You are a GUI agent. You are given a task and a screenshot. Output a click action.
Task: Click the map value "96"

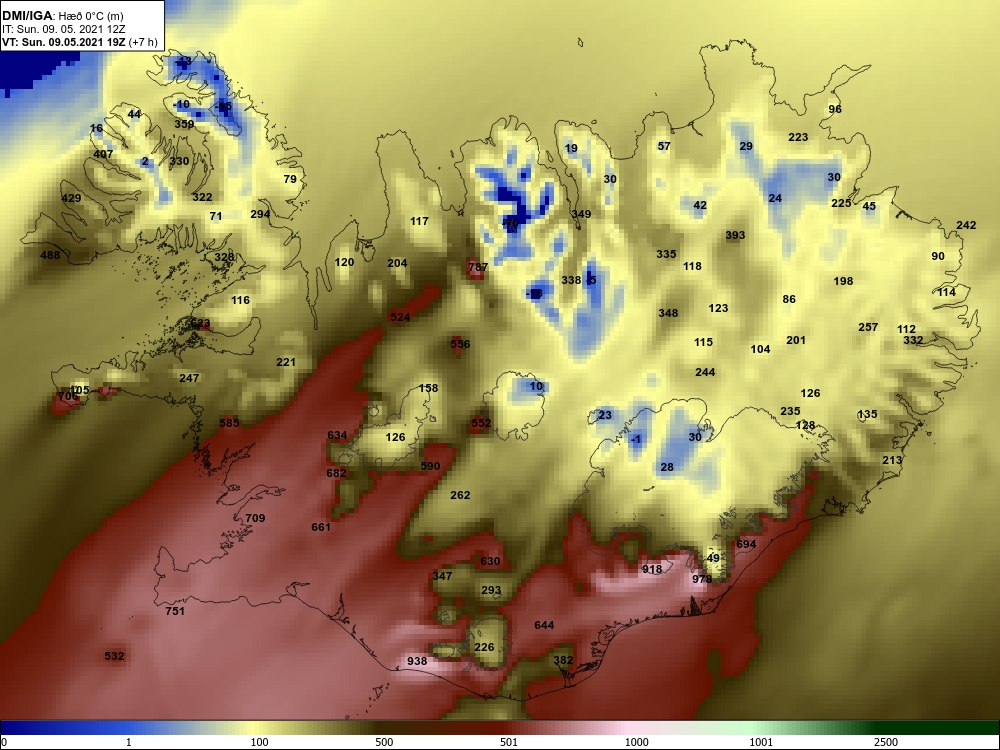click(835, 109)
